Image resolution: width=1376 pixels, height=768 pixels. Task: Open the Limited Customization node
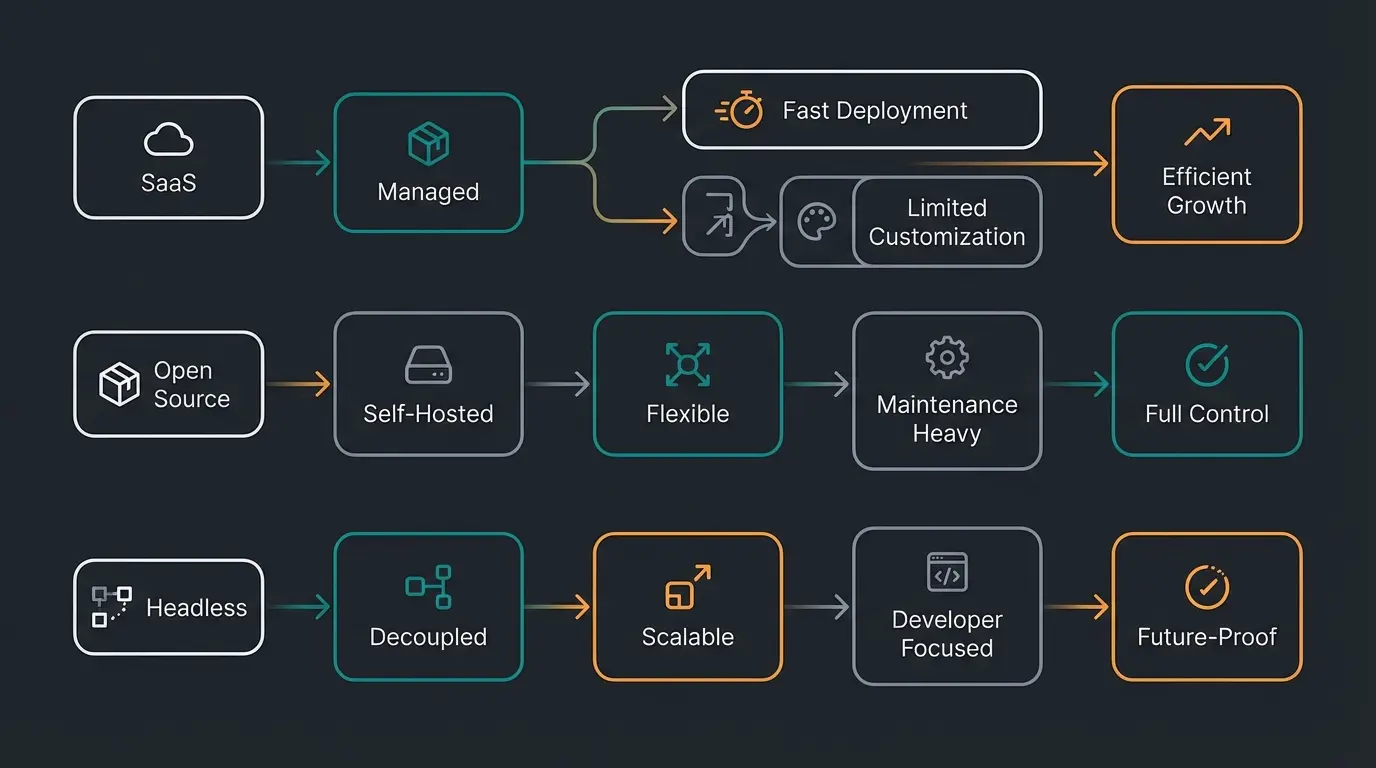pos(945,222)
